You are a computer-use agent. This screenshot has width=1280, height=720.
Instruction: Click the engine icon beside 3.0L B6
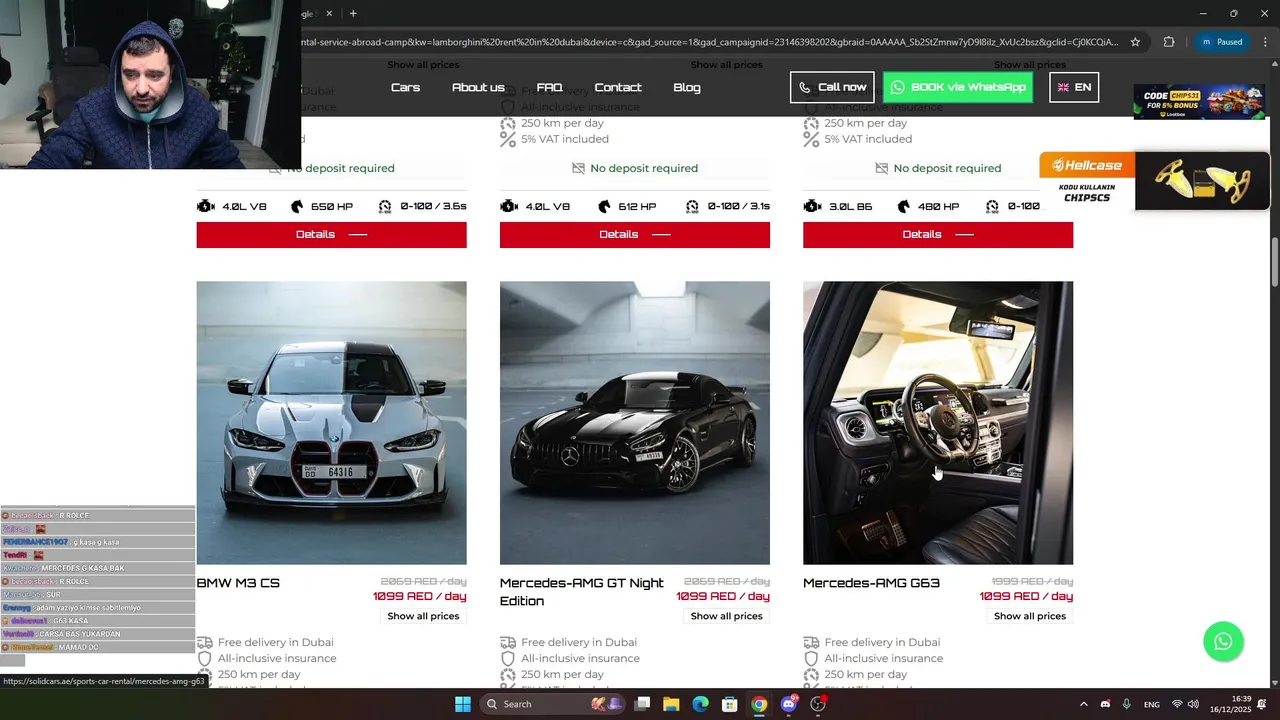pyautogui.click(x=812, y=206)
